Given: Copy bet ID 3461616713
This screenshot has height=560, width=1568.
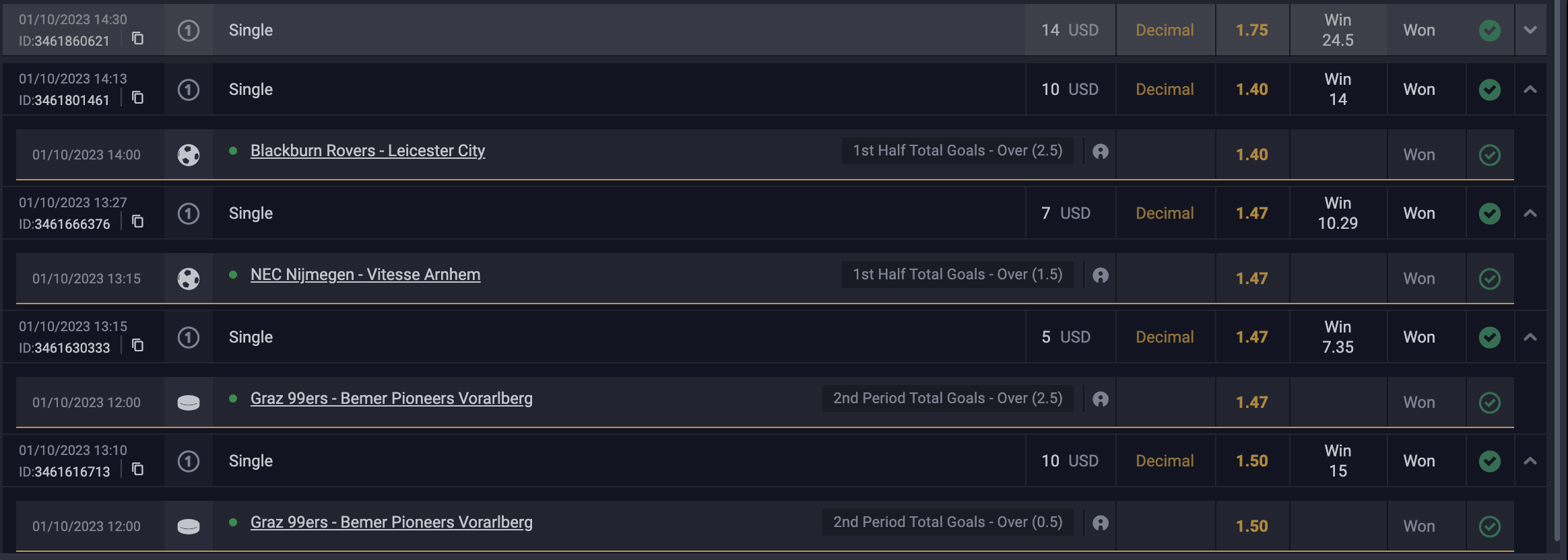Looking at the screenshot, I should click(137, 469).
